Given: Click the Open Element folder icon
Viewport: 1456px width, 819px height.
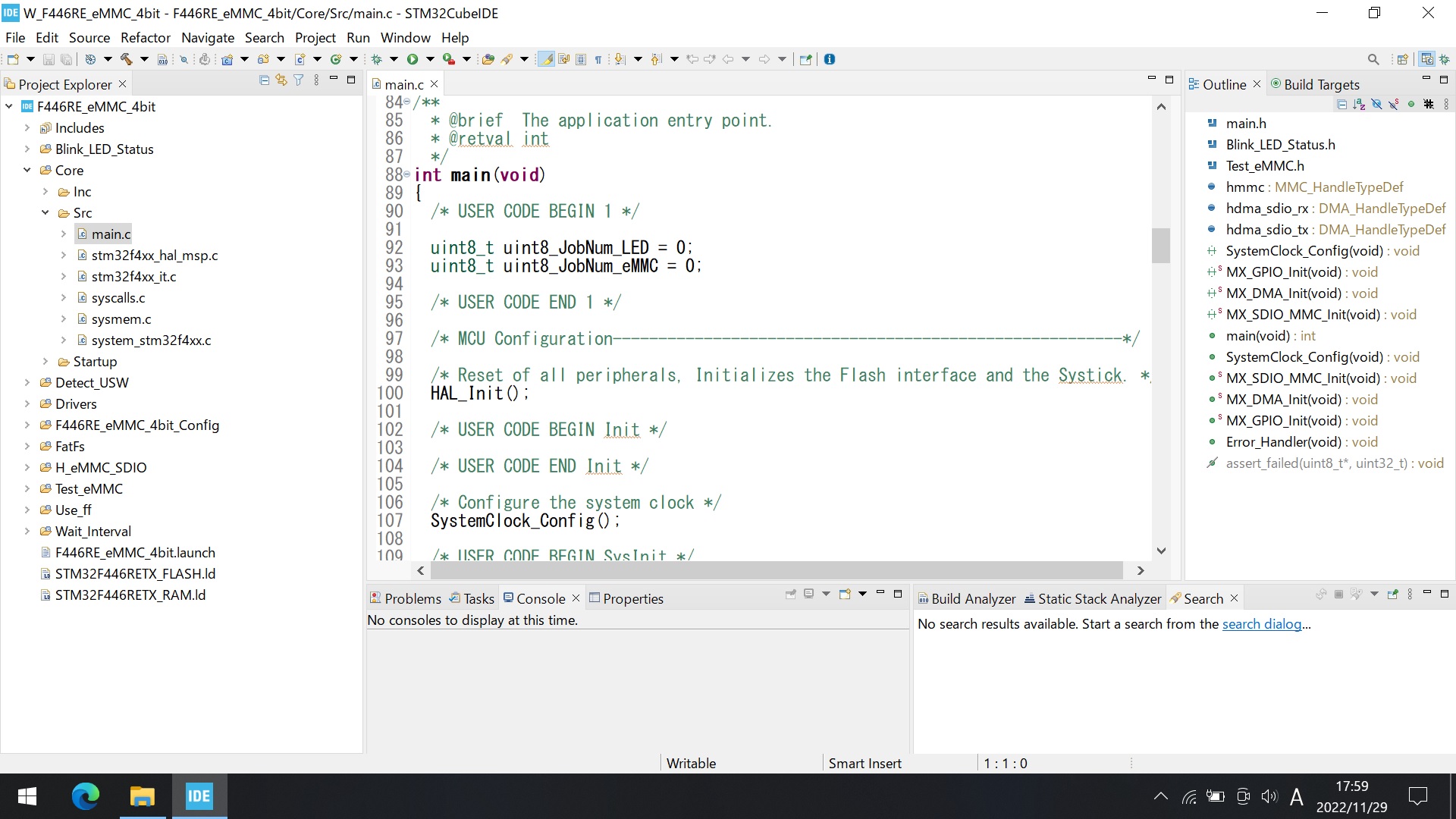Looking at the screenshot, I should pos(488,59).
